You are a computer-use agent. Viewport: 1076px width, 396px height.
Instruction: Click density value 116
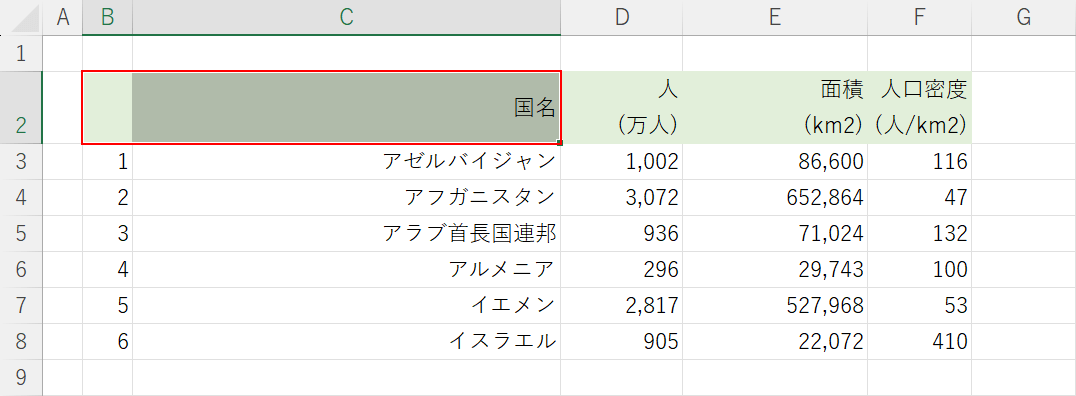click(920, 162)
